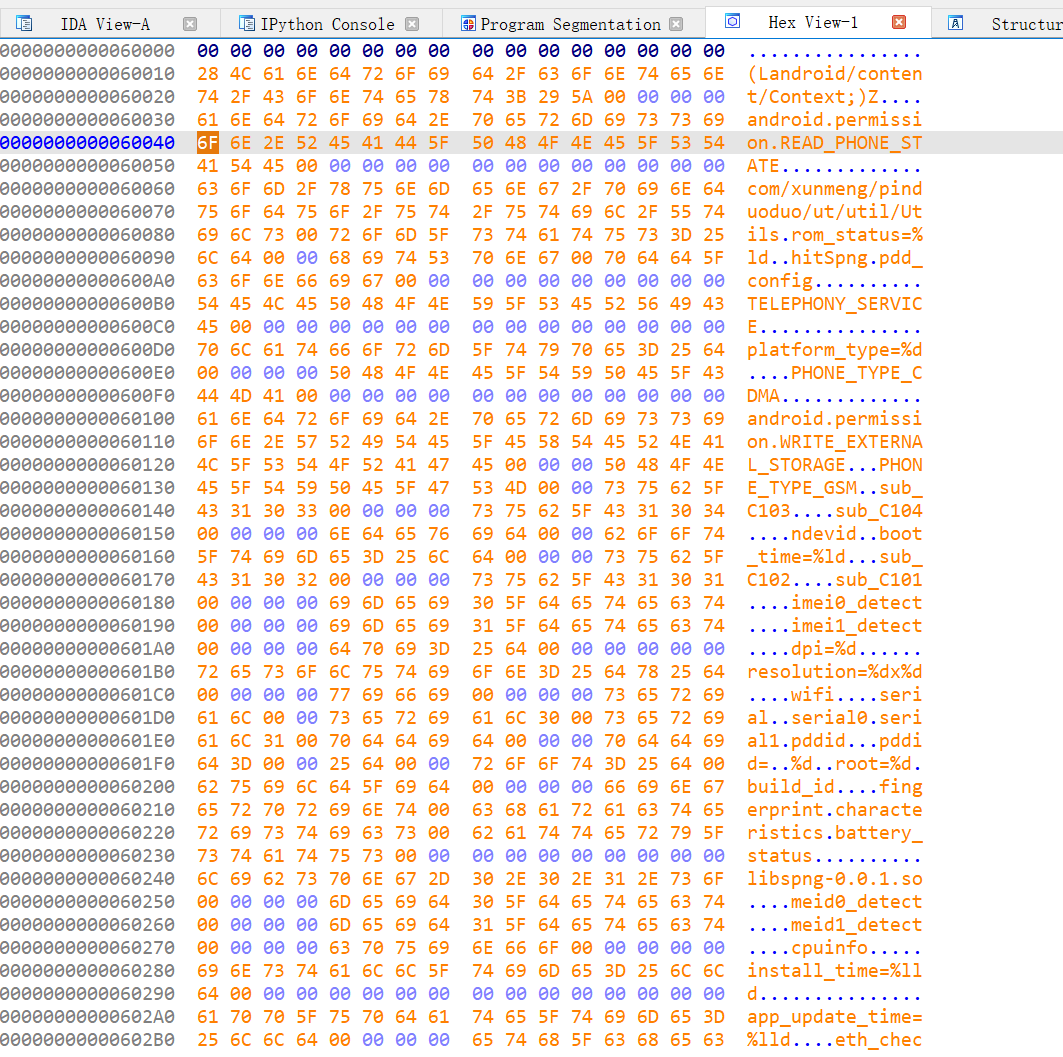Click address 00000000000601B0
The image size is (1063, 1057).
(87, 672)
